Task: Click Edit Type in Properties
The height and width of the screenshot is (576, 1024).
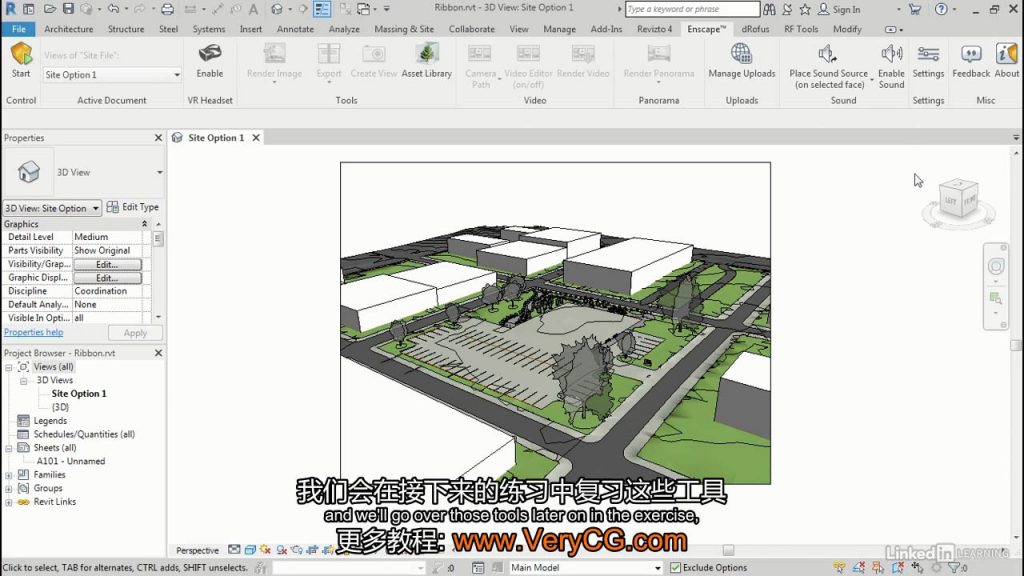Action: click(x=133, y=207)
